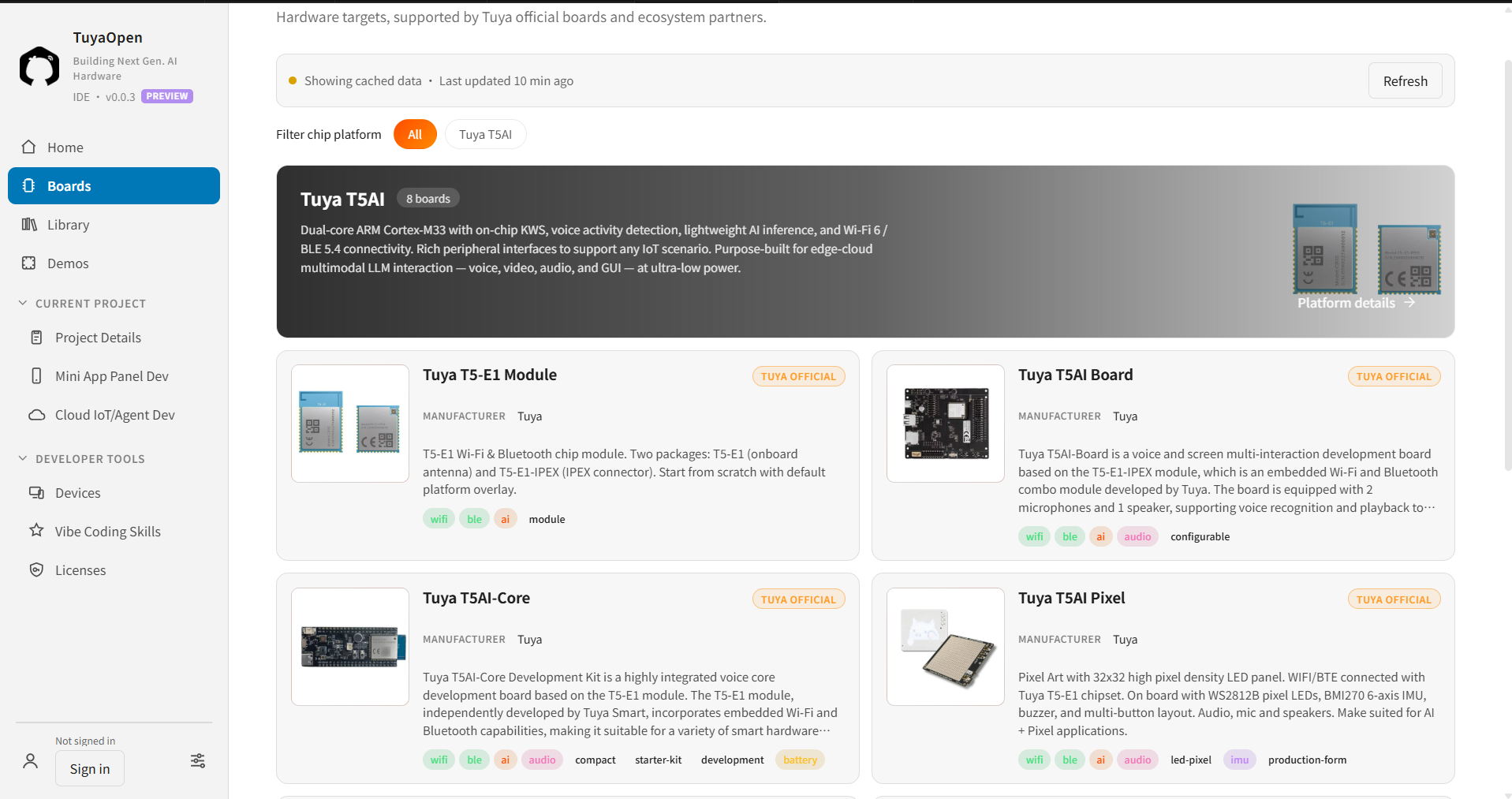Click the 'compact' tag on T5AI-Core
Viewport: 1512px width, 799px height.
pyautogui.click(x=595, y=760)
